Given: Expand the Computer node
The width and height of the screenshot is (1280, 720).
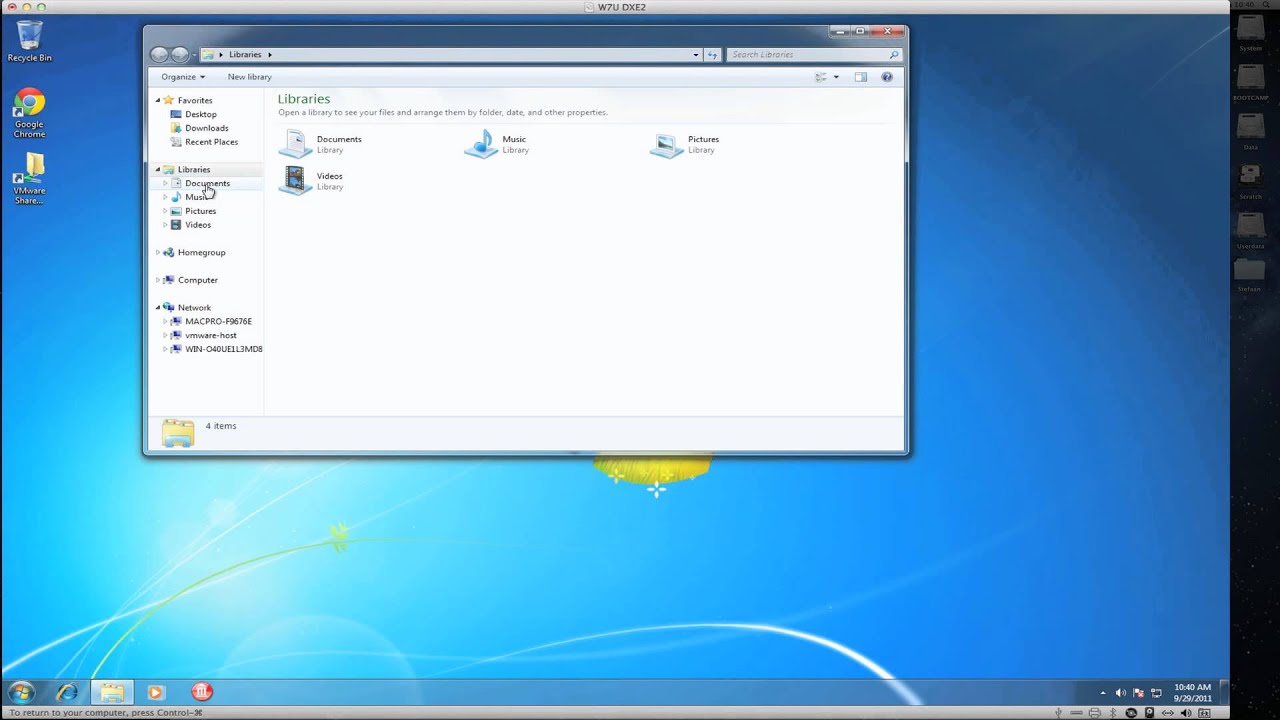Looking at the screenshot, I should tap(157, 280).
